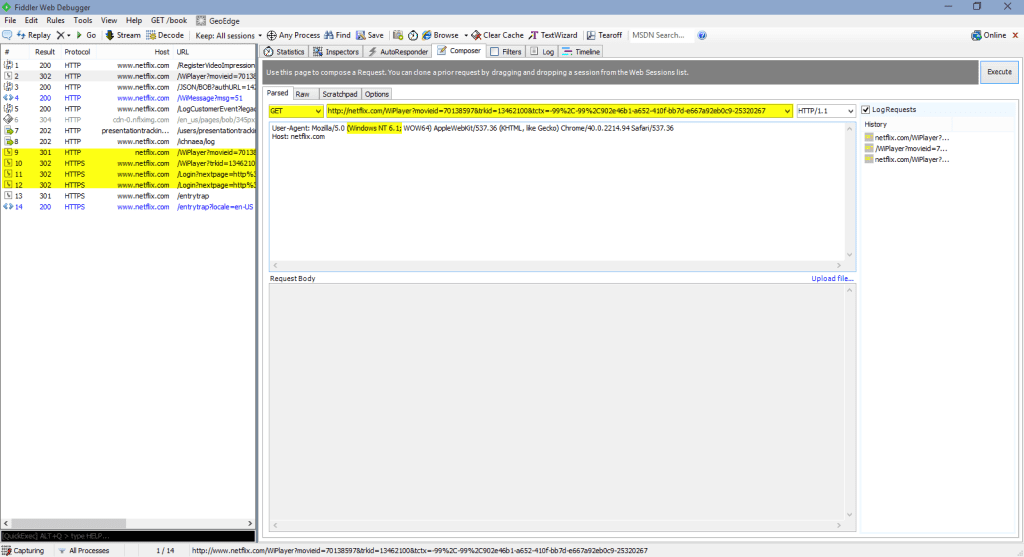Click the timer clock toolbar icon
The height and width of the screenshot is (557, 1024).
pos(413,35)
